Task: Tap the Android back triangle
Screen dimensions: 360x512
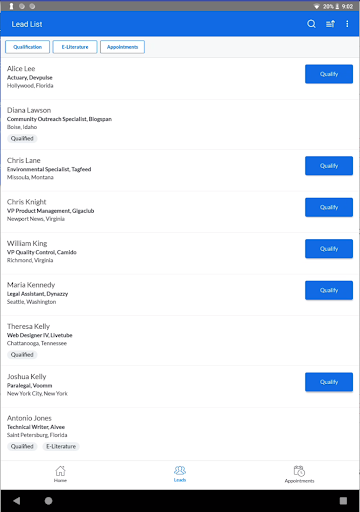Action: [17, 501]
